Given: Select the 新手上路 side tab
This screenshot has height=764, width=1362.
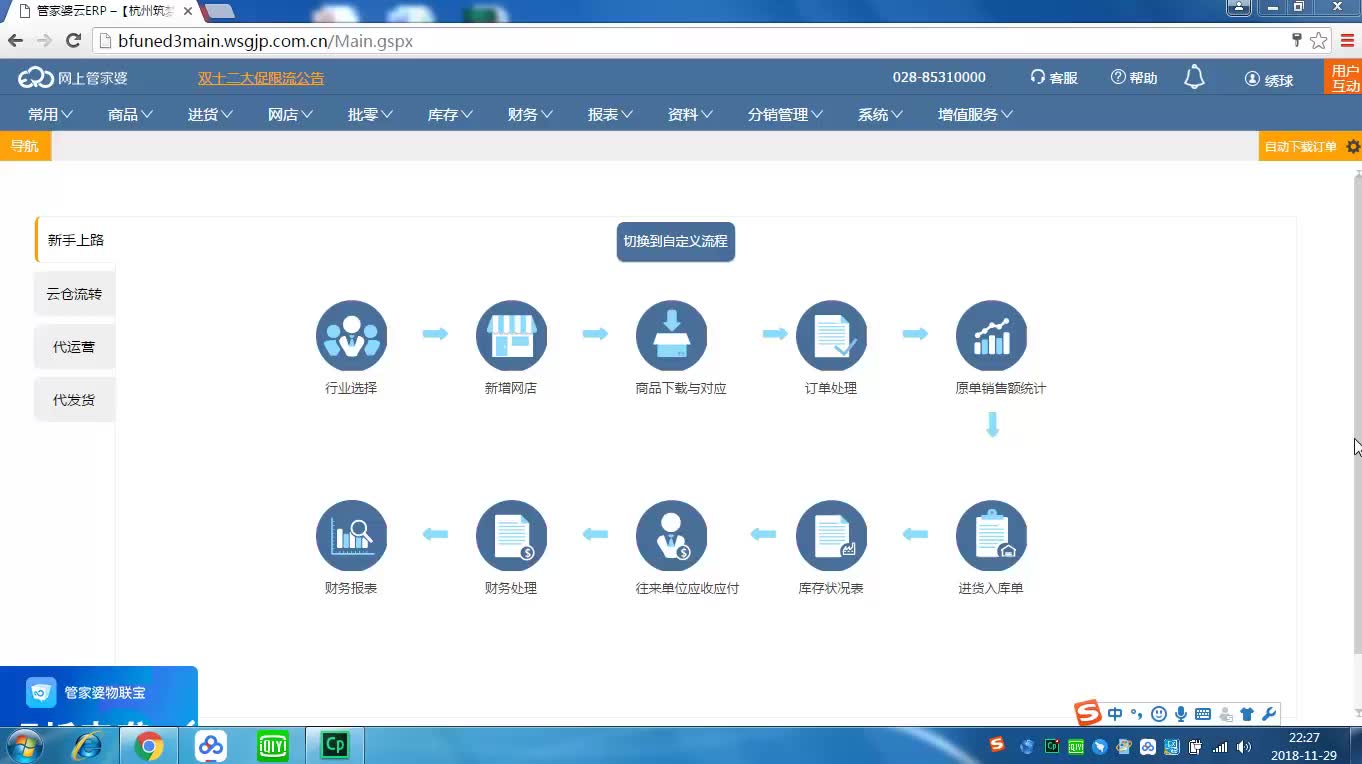Looking at the screenshot, I should pyautogui.click(x=76, y=240).
